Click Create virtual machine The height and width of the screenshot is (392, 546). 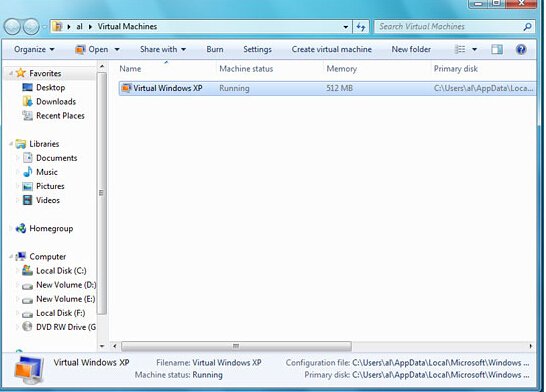pyautogui.click(x=332, y=49)
